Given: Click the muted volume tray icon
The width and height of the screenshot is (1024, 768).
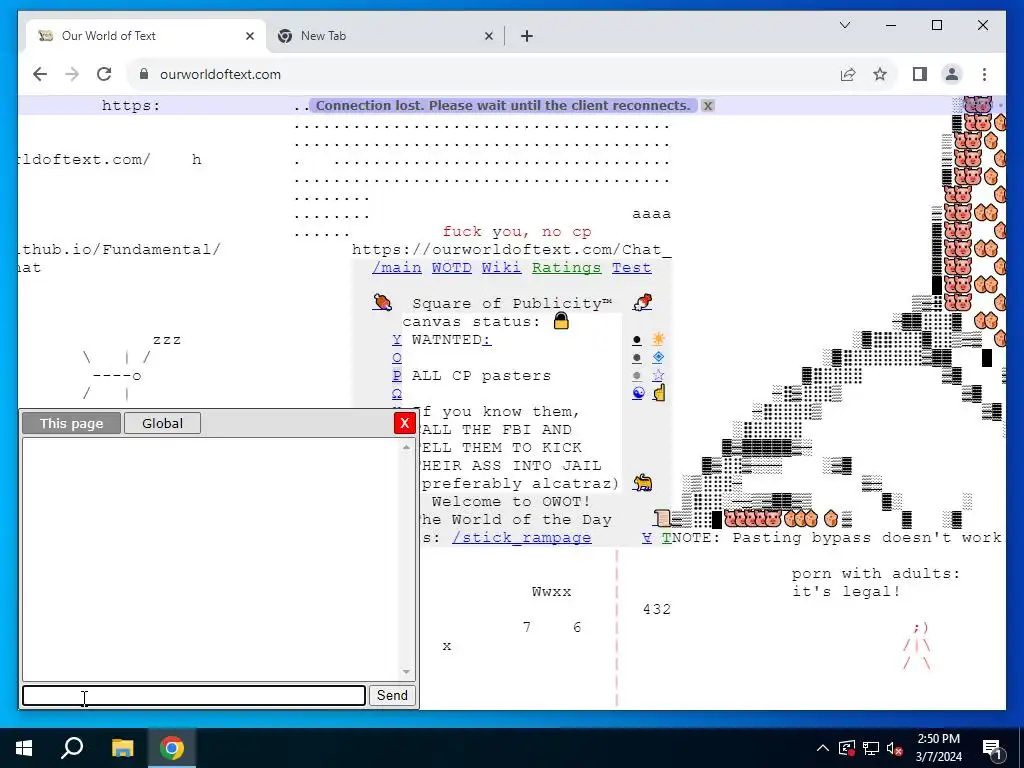Looking at the screenshot, I should (895, 748).
